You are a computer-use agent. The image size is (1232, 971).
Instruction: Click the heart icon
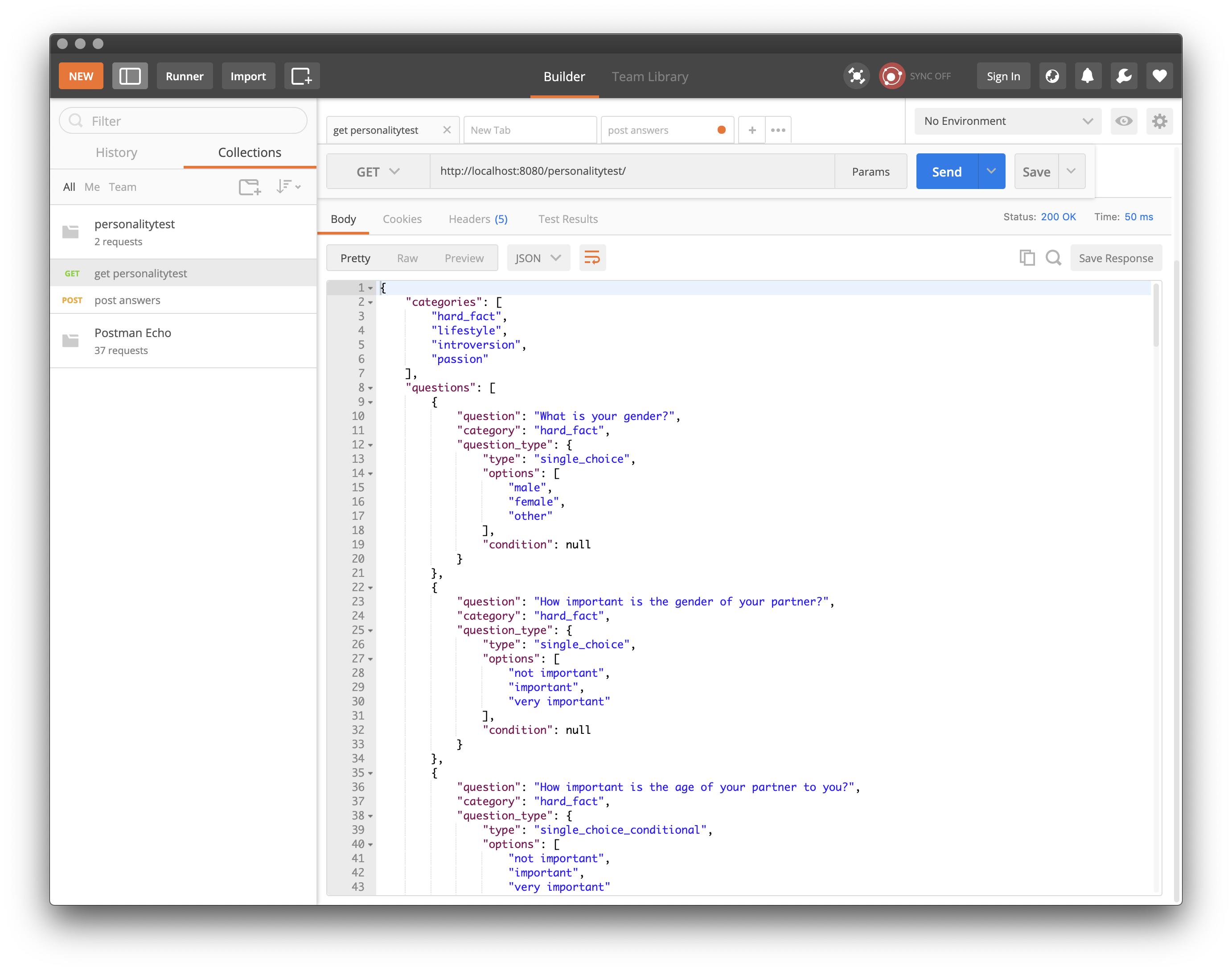click(x=1159, y=76)
